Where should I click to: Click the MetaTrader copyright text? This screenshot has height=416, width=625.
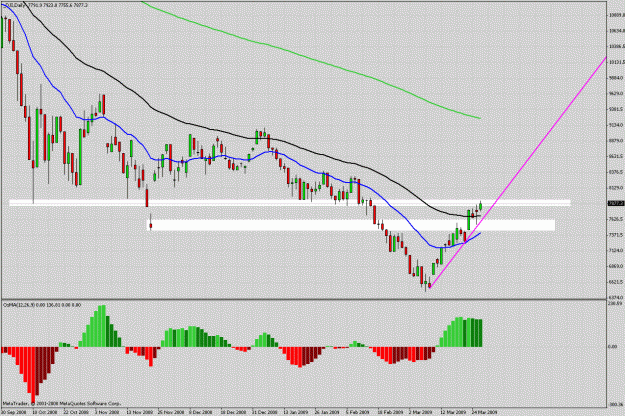[61, 404]
